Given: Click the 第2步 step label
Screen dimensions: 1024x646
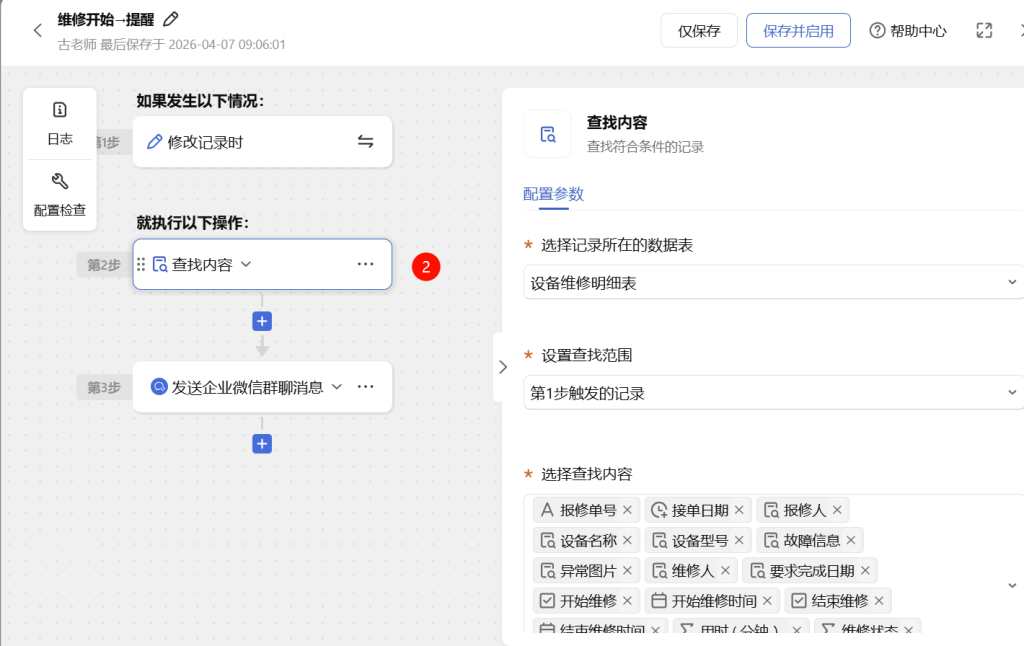Looking at the screenshot, I should tap(104, 265).
